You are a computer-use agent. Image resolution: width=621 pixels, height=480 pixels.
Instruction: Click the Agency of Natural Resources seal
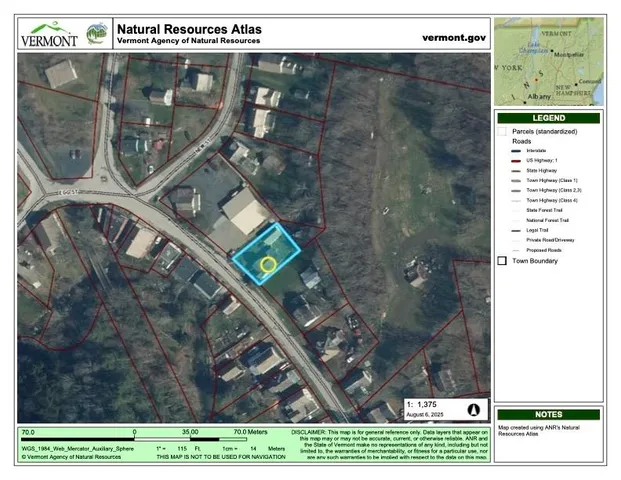pos(96,33)
